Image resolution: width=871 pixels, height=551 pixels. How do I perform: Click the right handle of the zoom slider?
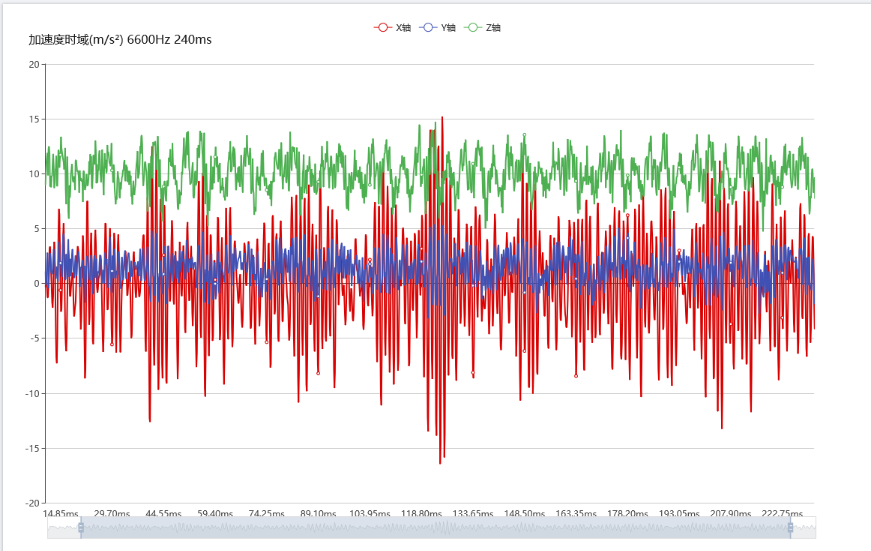click(790, 527)
